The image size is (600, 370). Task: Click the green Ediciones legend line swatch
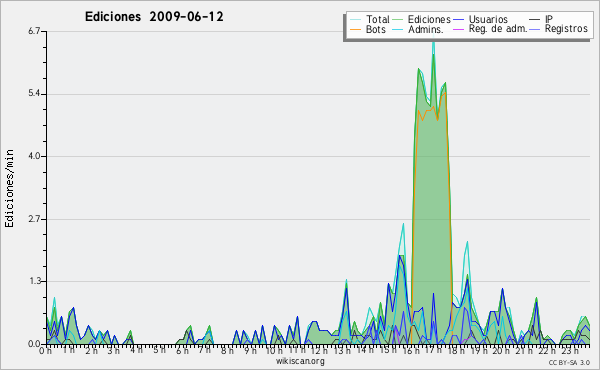pyautogui.click(x=398, y=20)
